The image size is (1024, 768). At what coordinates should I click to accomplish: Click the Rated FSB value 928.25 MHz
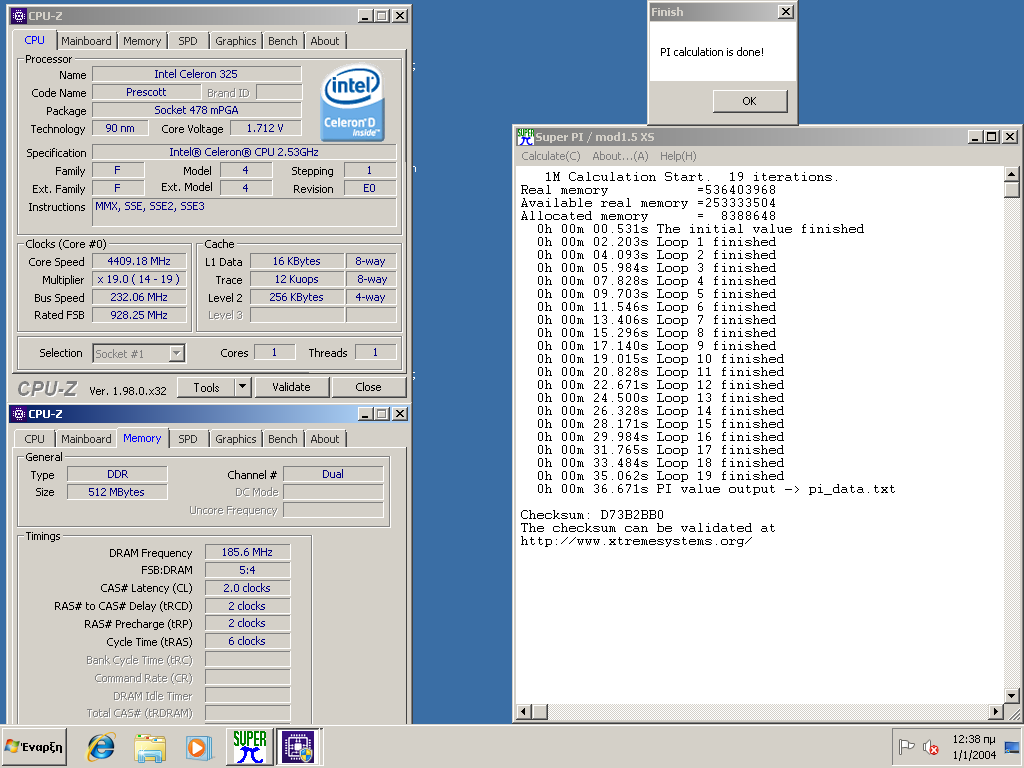[x=139, y=315]
